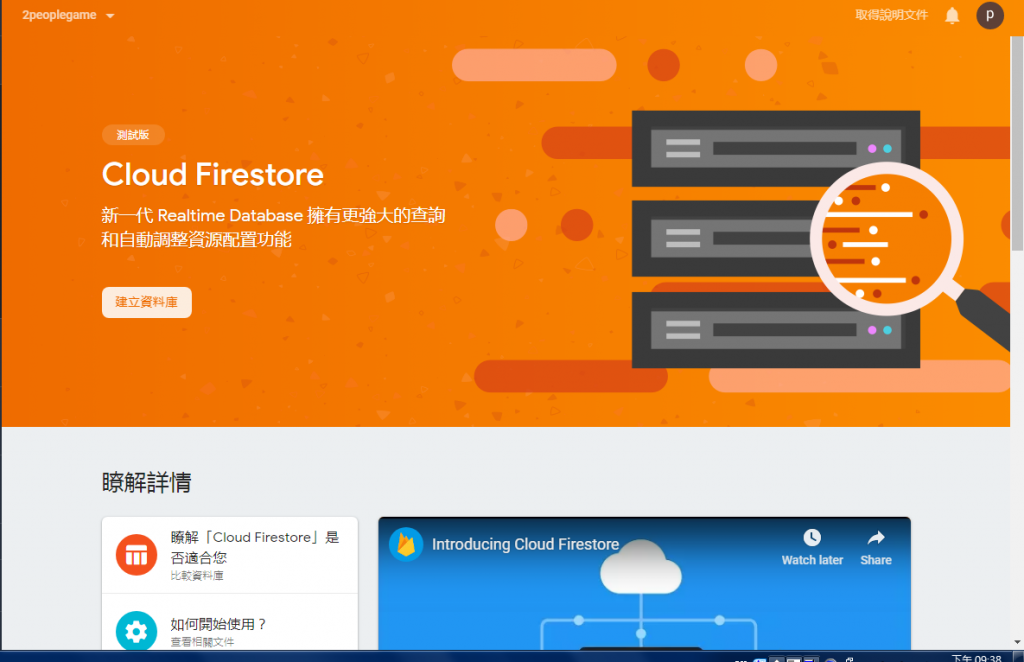This screenshot has width=1024, height=662.
Task: Click the 測試版 beta badge
Action: [x=133, y=135]
